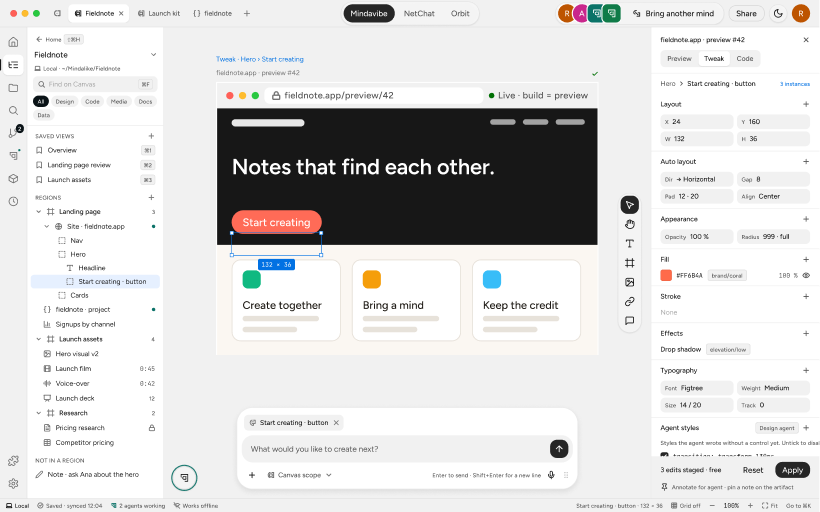The height and width of the screenshot is (512, 820).
Task: Open the Home icon in left rail
Action: (x=14, y=42)
